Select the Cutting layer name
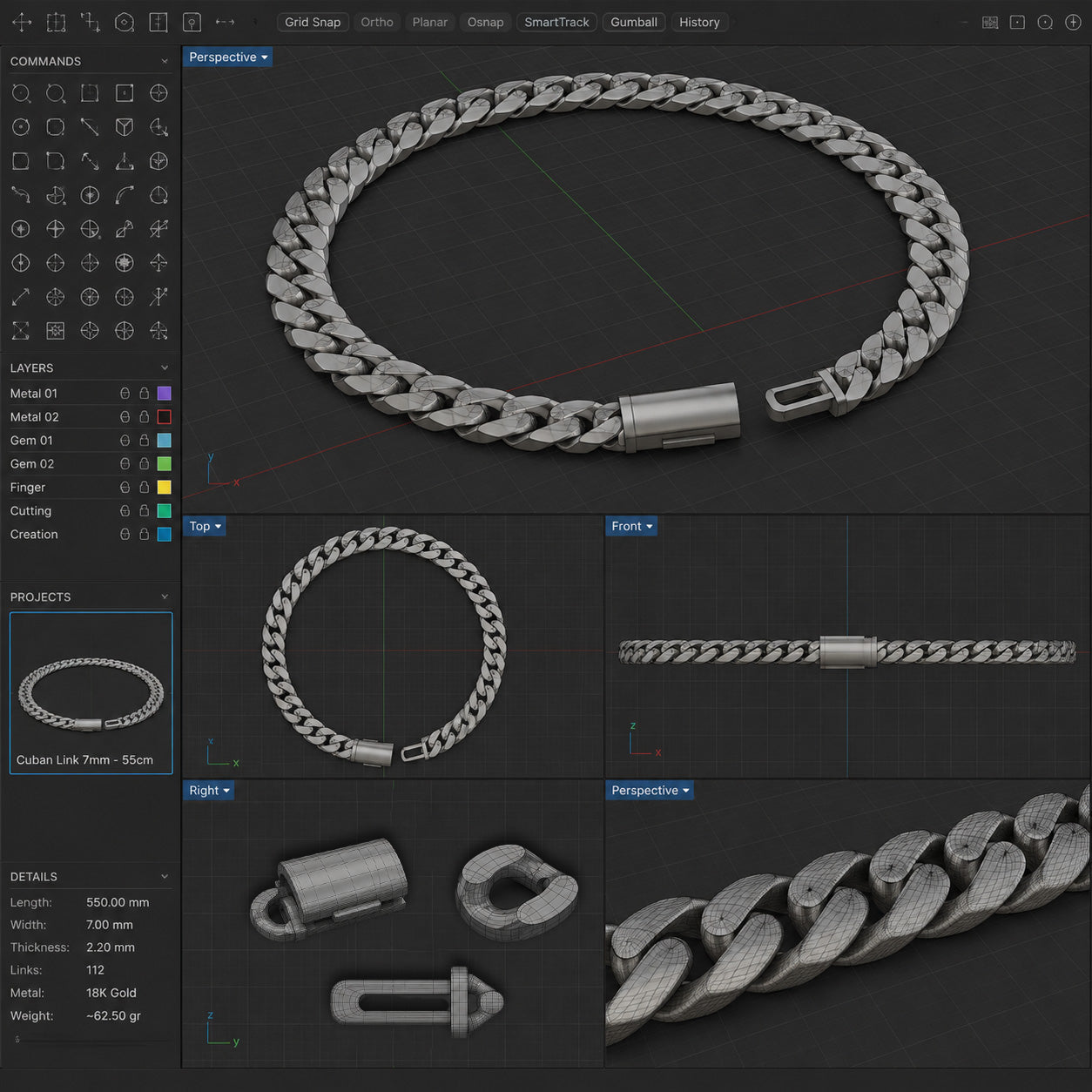The width and height of the screenshot is (1092, 1092). coord(30,511)
